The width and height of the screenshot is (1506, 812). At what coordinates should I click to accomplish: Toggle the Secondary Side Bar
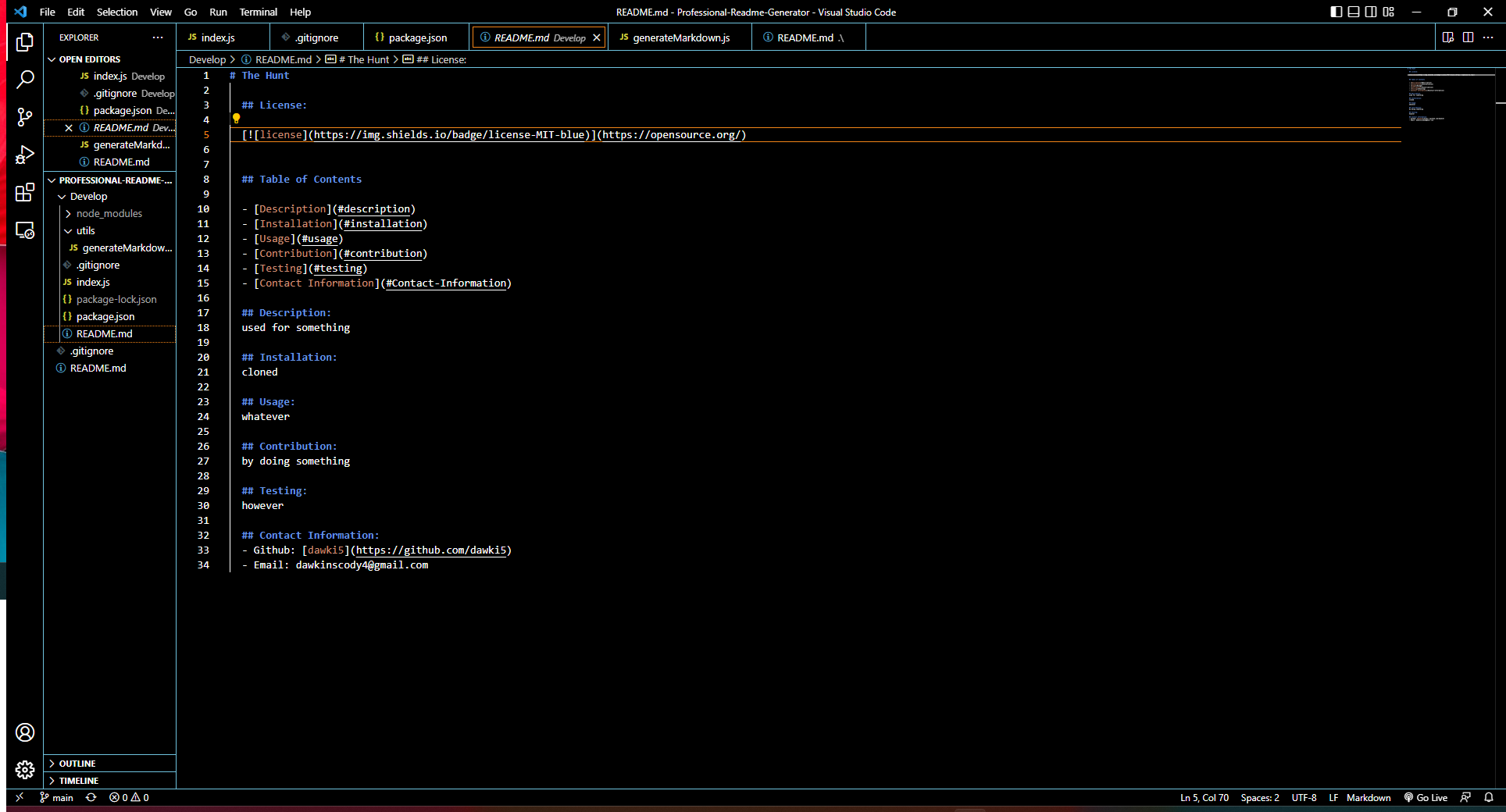[1371, 12]
